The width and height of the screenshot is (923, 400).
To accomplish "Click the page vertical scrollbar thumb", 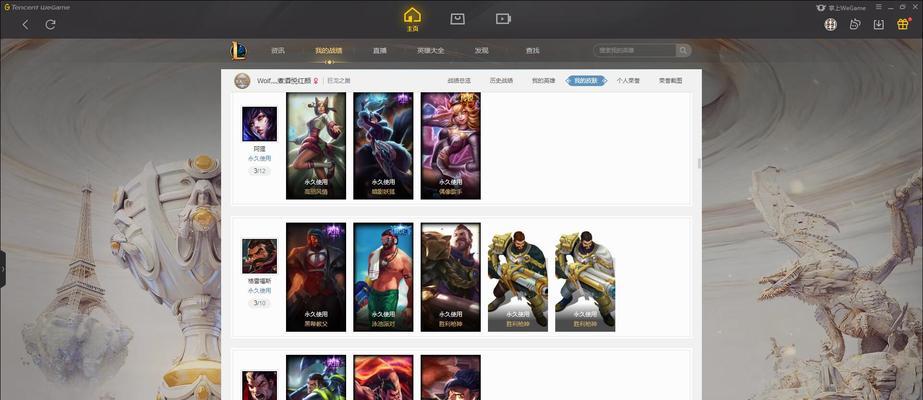I will [699, 163].
